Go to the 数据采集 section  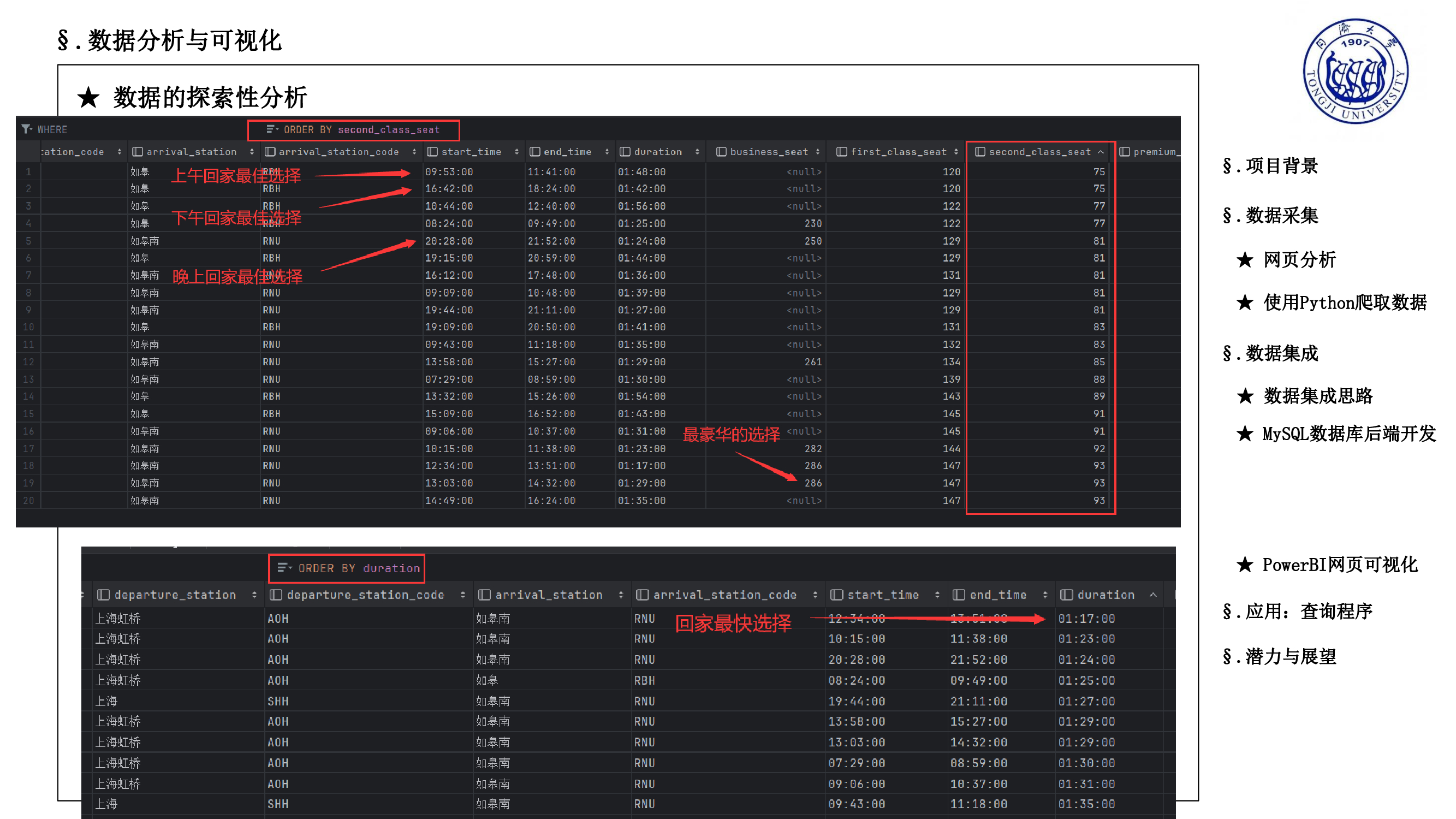point(1270,215)
